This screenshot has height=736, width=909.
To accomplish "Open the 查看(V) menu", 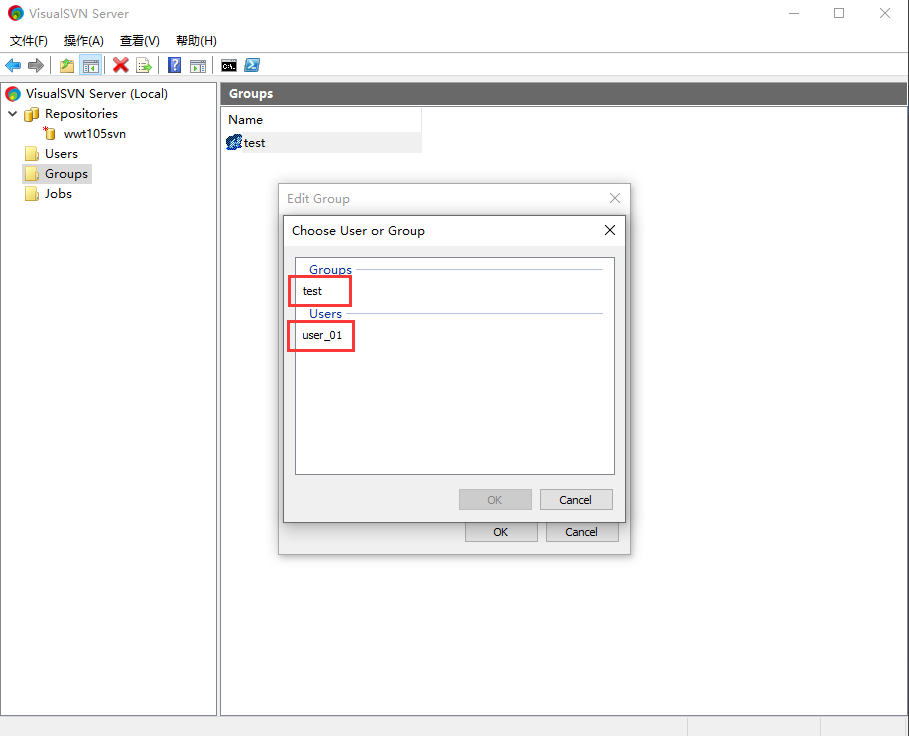I will click(139, 41).
